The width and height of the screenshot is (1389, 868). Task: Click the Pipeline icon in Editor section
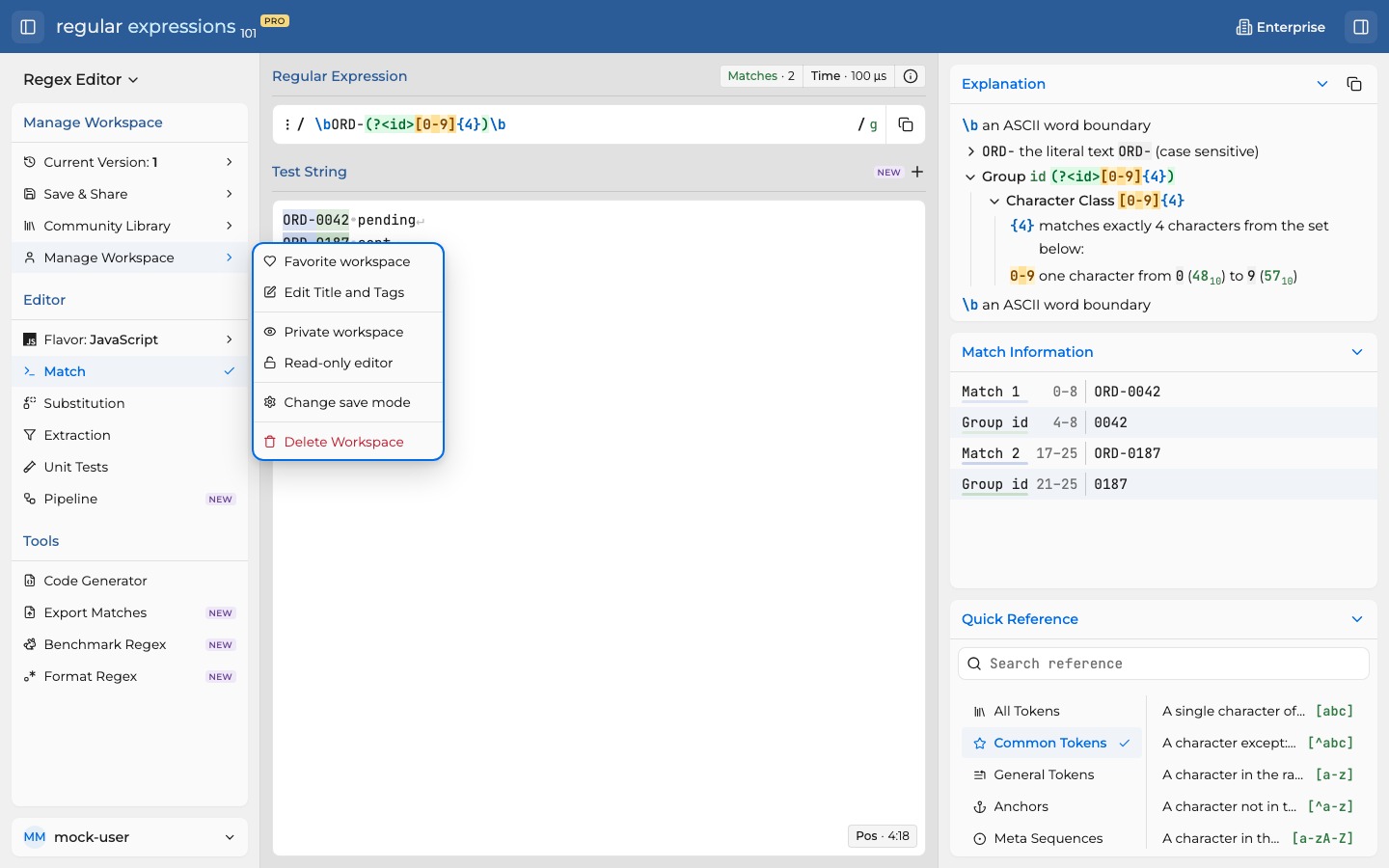click(x=30, y=499)
